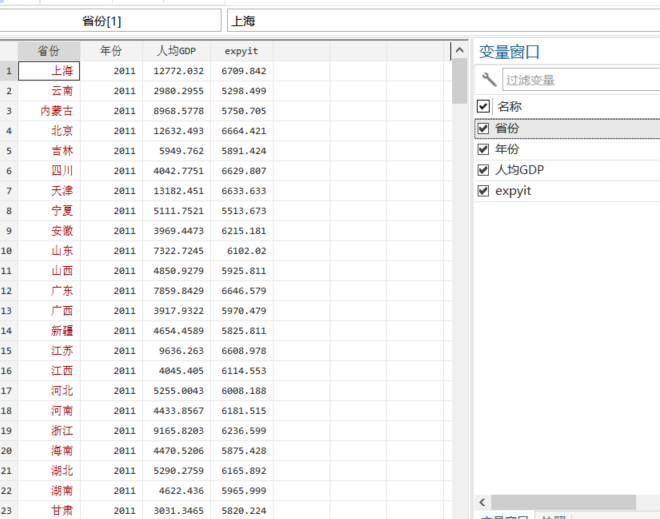This screenshot has width=660, height=519.
Task: Select the 江西 province cell
Action: pos(49,371)
